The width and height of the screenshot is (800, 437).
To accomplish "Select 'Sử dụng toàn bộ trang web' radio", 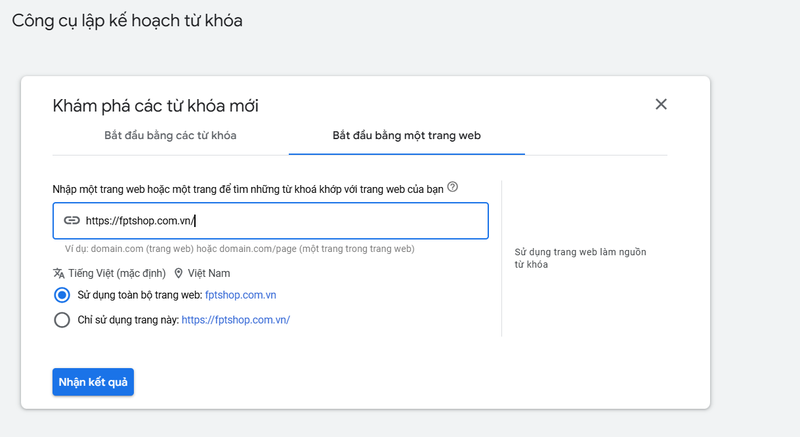I will tap(62, 295).
